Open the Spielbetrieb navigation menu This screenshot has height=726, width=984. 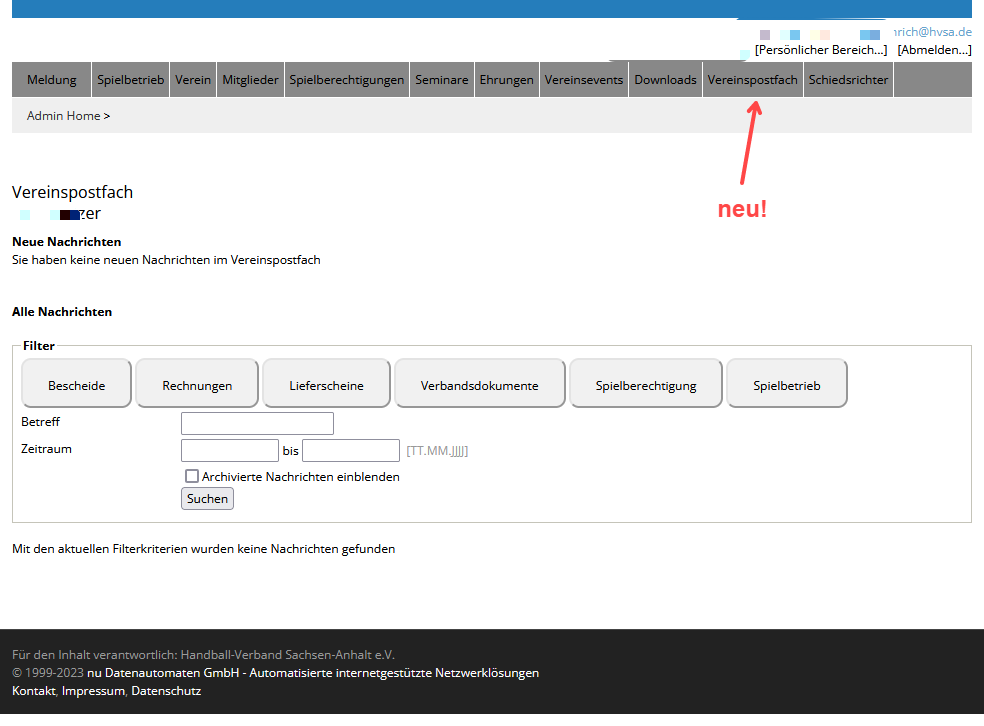point(130,80)
